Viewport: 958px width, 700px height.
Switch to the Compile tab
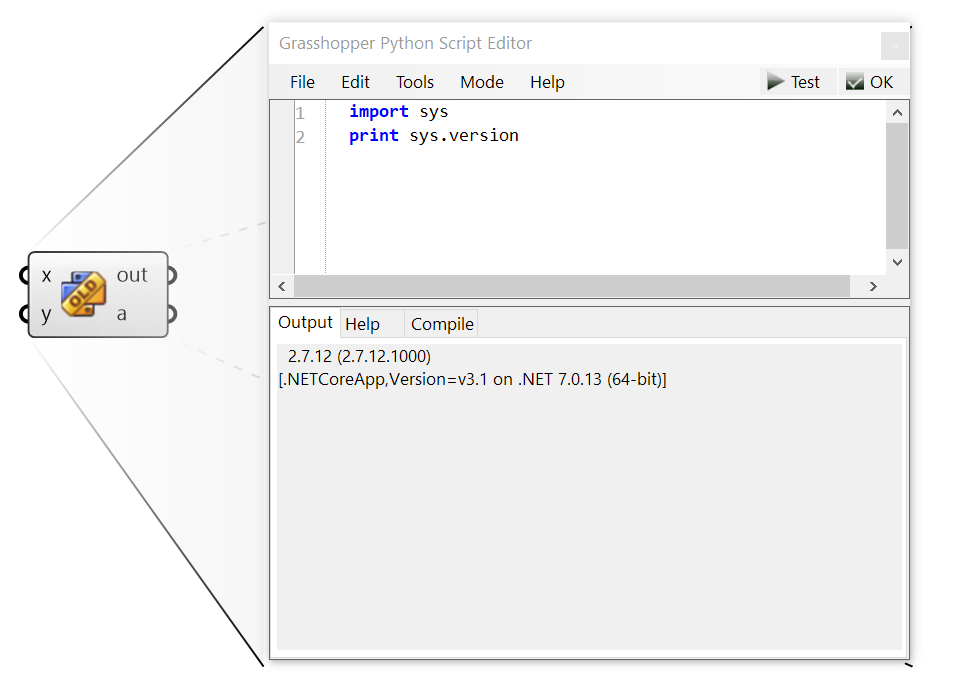click(441, 324)
